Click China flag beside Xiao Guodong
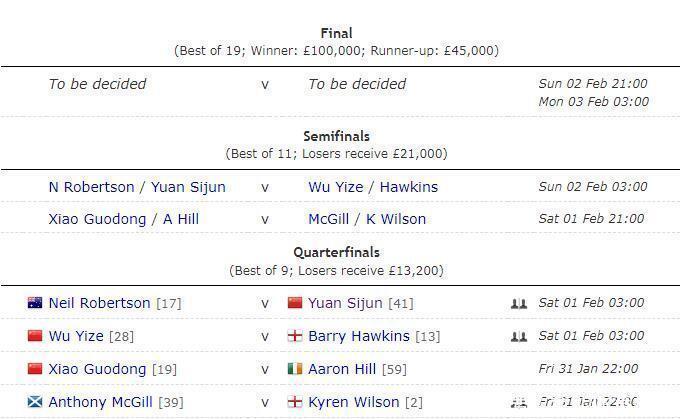 click(35, 369)
